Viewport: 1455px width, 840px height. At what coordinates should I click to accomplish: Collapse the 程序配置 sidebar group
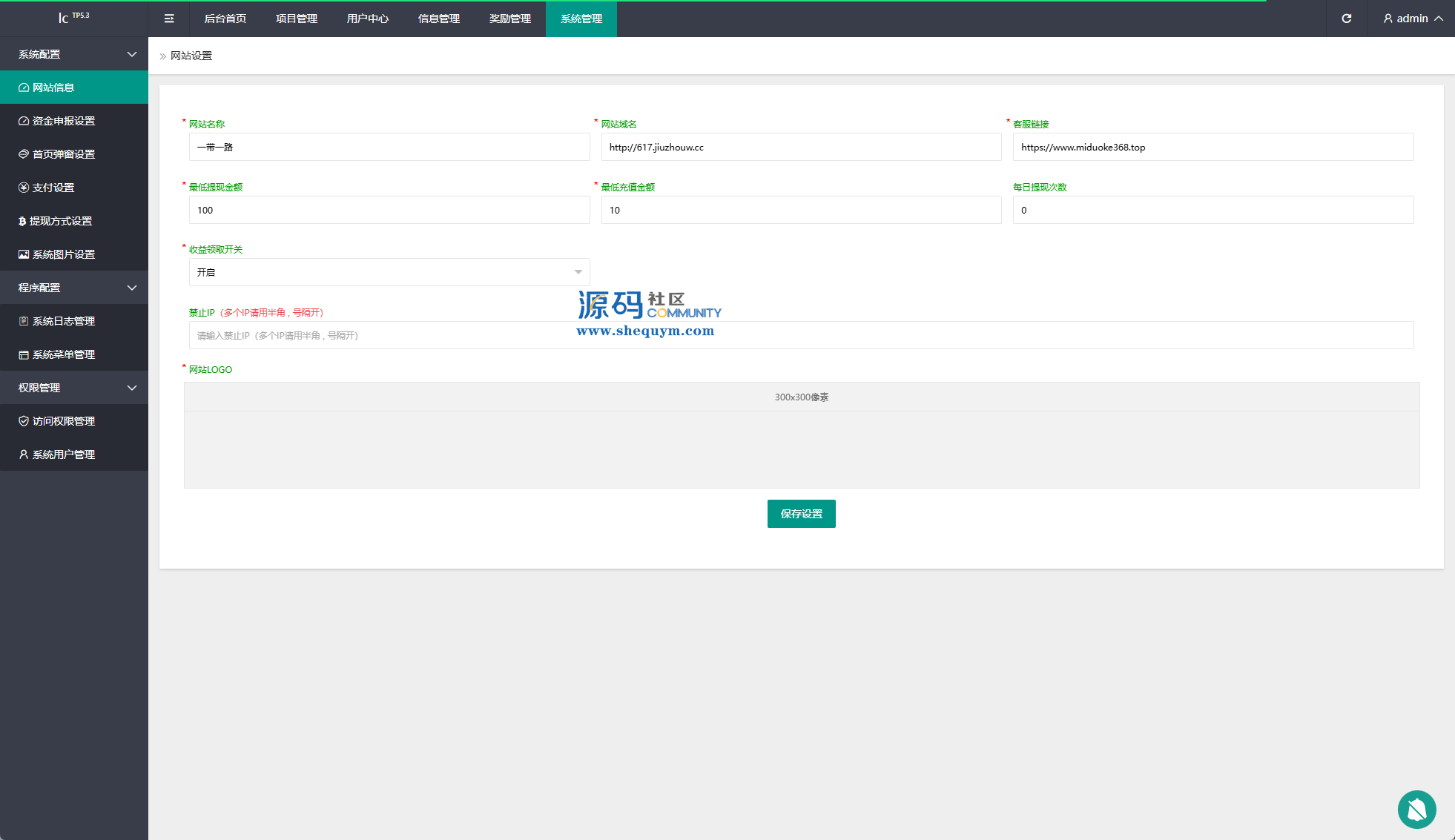[x=74, y=288]
